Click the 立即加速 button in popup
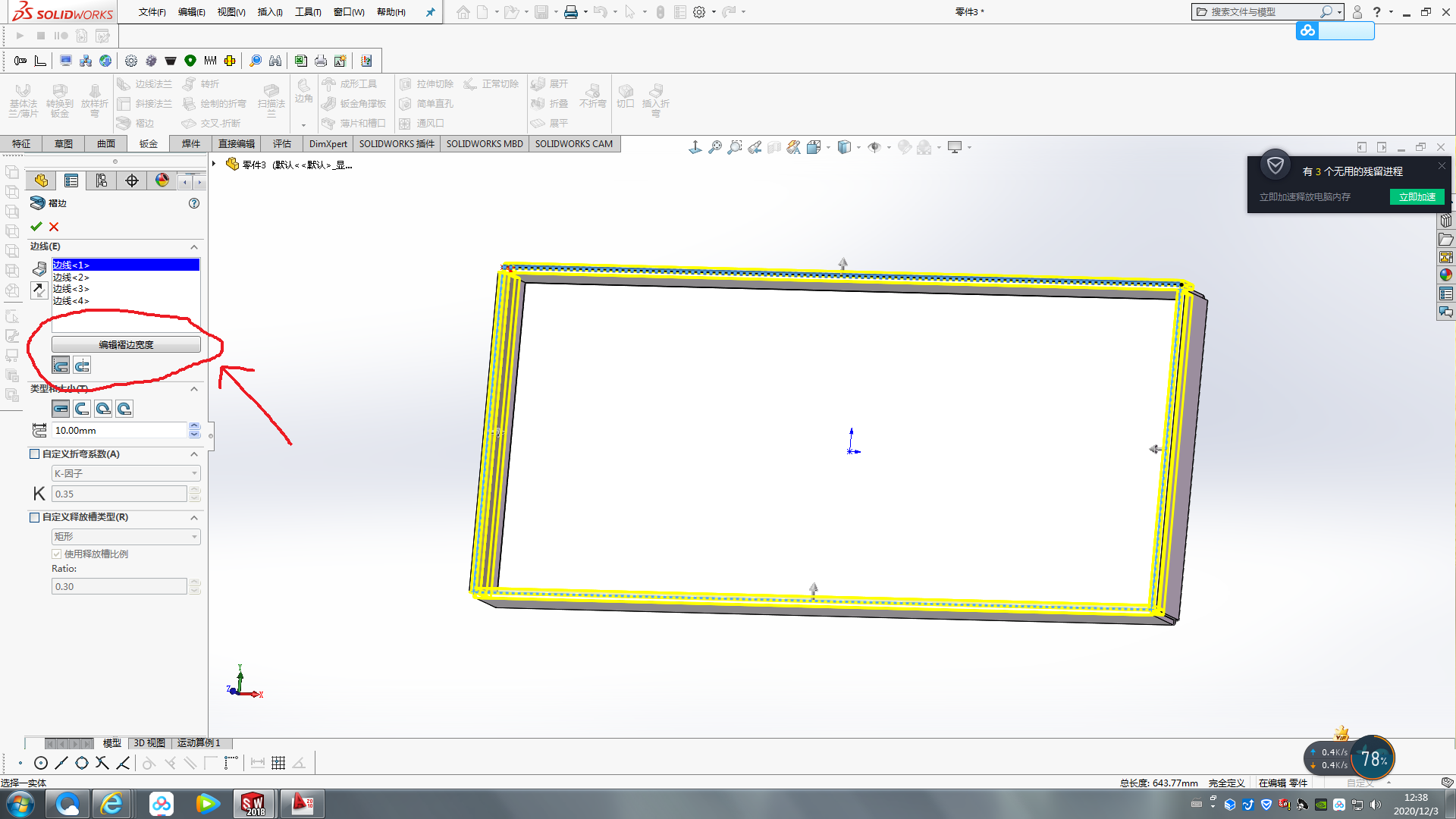The width and height of the screenshot is (1456, 819). (1417, 197)
